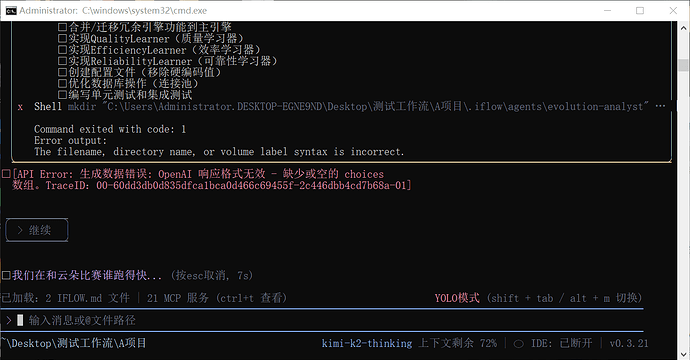Maximize the cmd.exe window
Viewport: 690px width, 360px height.
pos(640,11)
